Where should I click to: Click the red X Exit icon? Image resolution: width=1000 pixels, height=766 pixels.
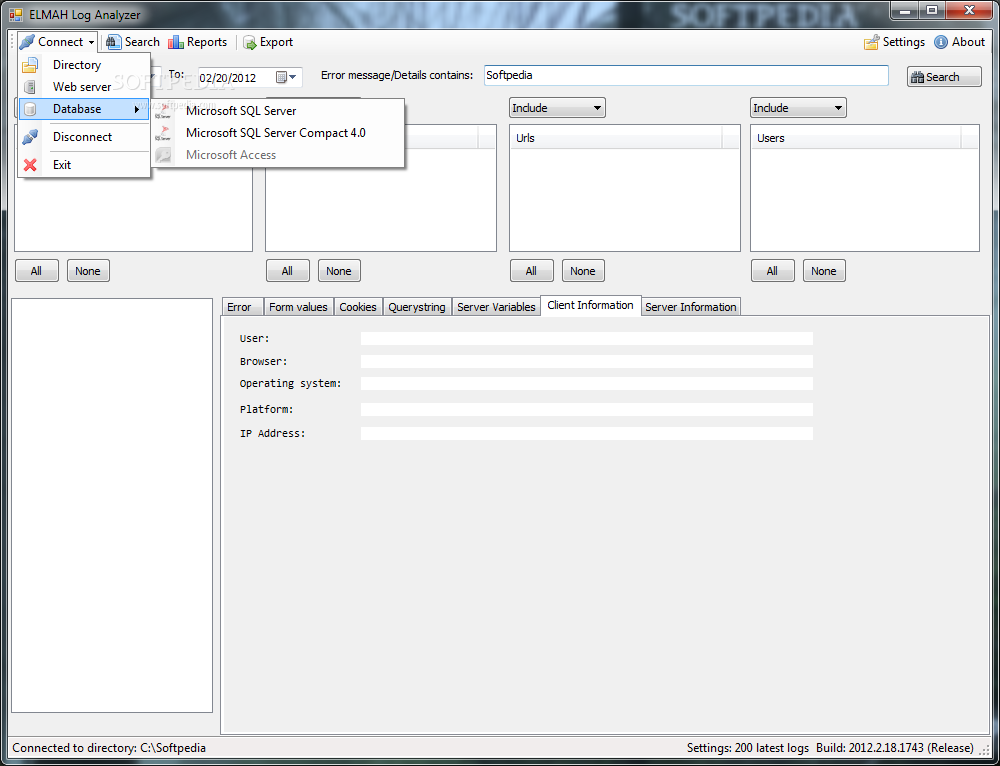coord(29,165)
